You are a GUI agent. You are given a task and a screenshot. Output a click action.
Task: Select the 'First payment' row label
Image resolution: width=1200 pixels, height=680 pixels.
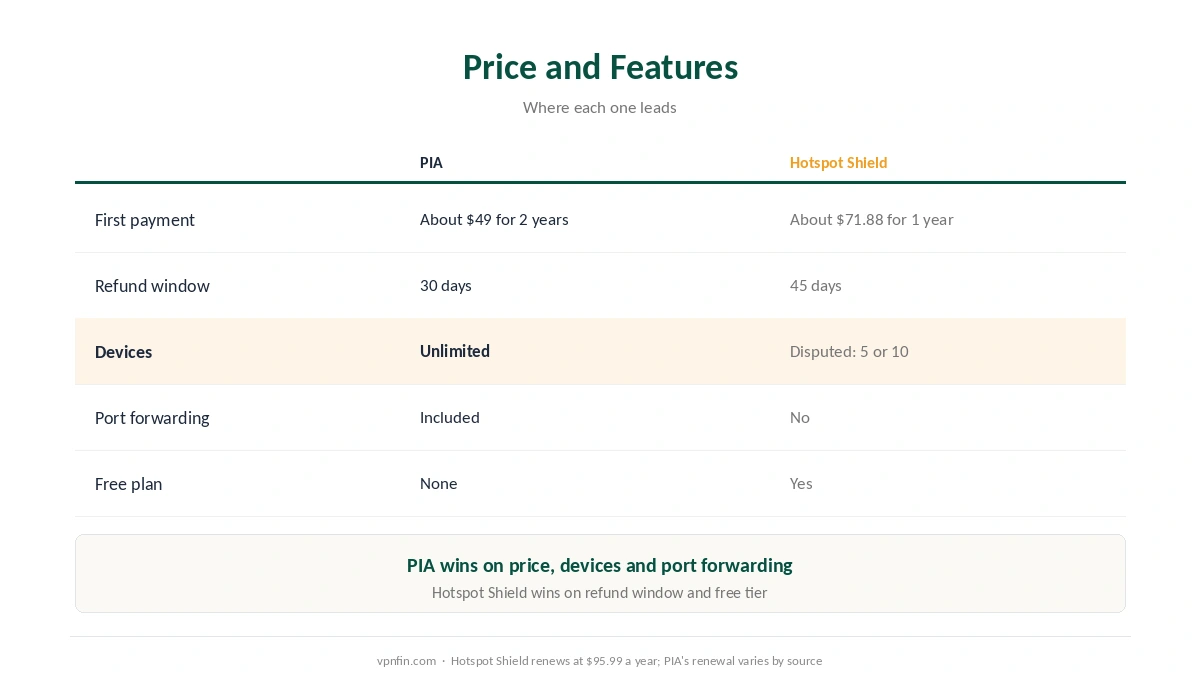click(x=145, y=220)
